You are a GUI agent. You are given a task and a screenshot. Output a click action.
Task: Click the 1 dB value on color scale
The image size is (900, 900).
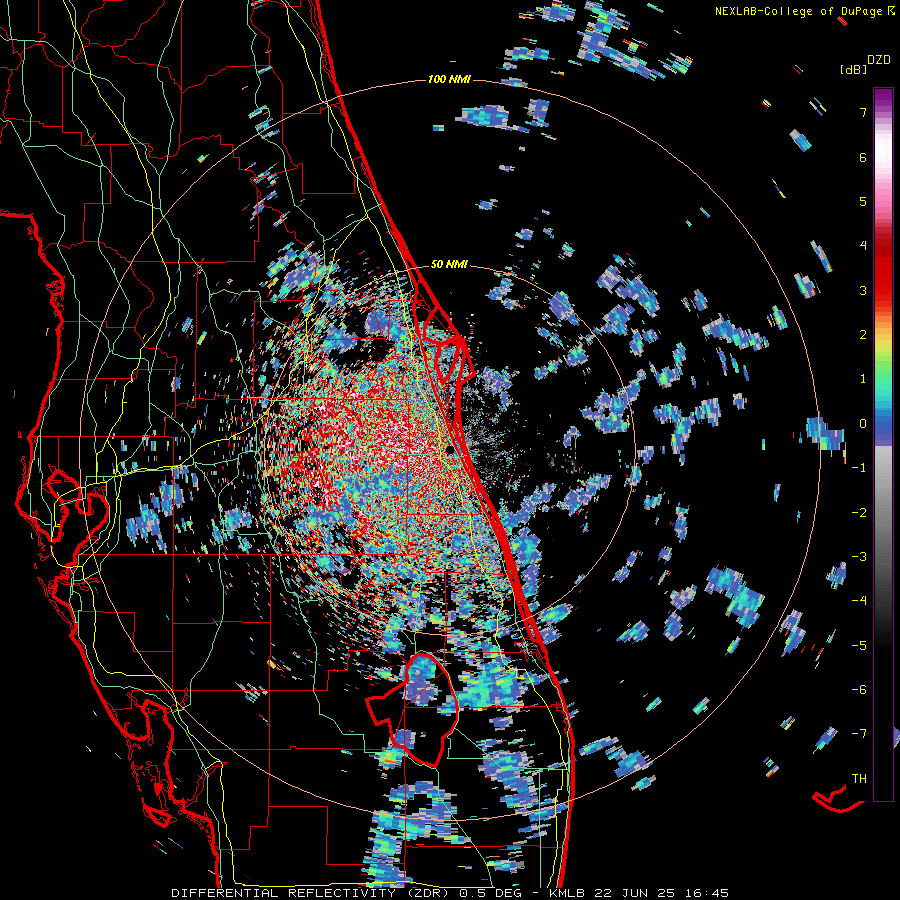(x=863, y=379)
